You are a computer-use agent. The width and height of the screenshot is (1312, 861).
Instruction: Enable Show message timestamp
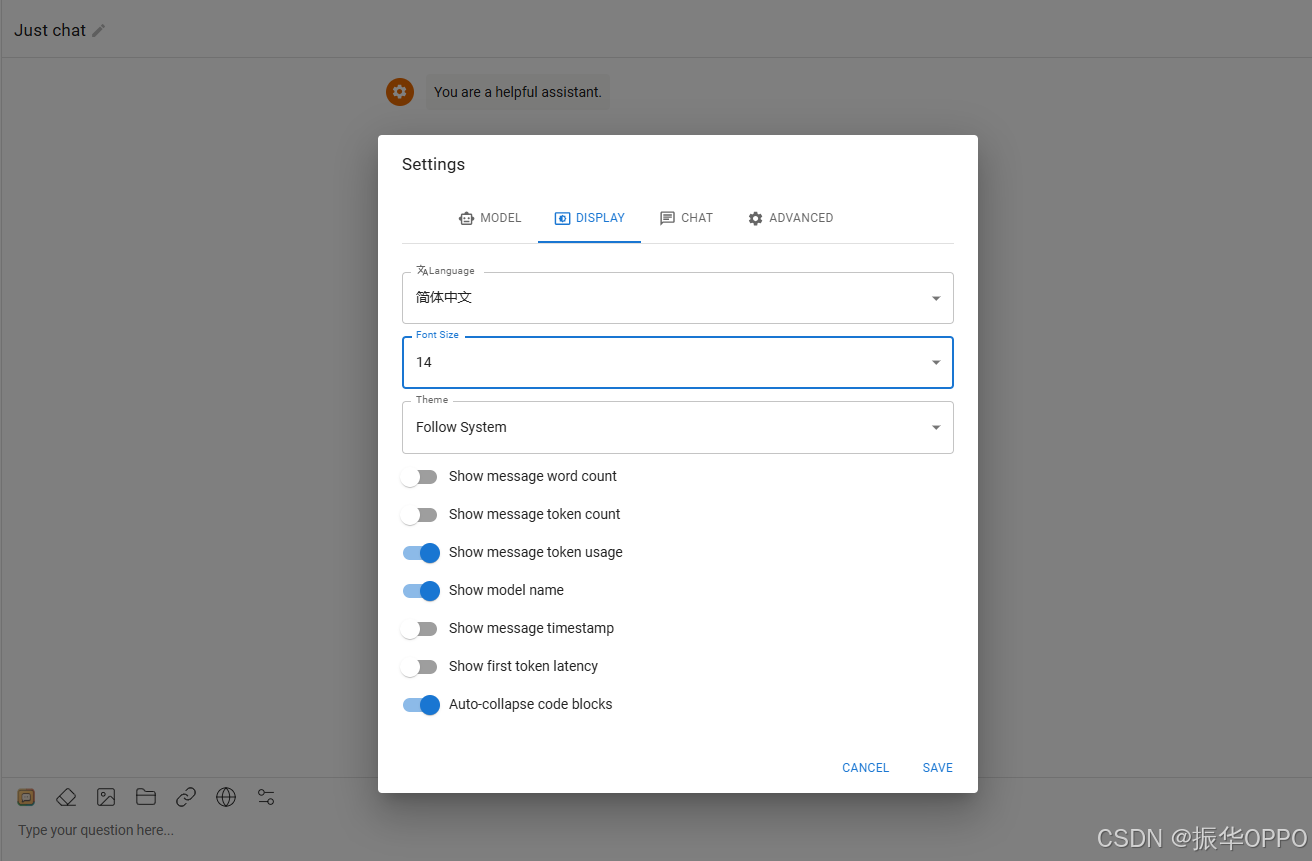click(x=419, y=629)
